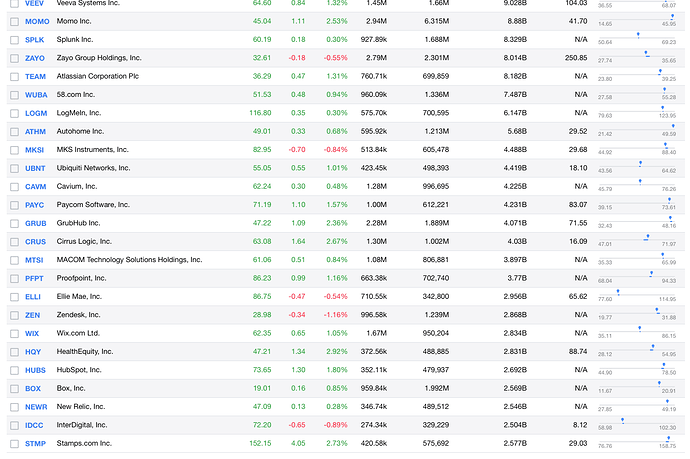
Task: Mark the STMP checkbox
Action: tap(13, 443)
